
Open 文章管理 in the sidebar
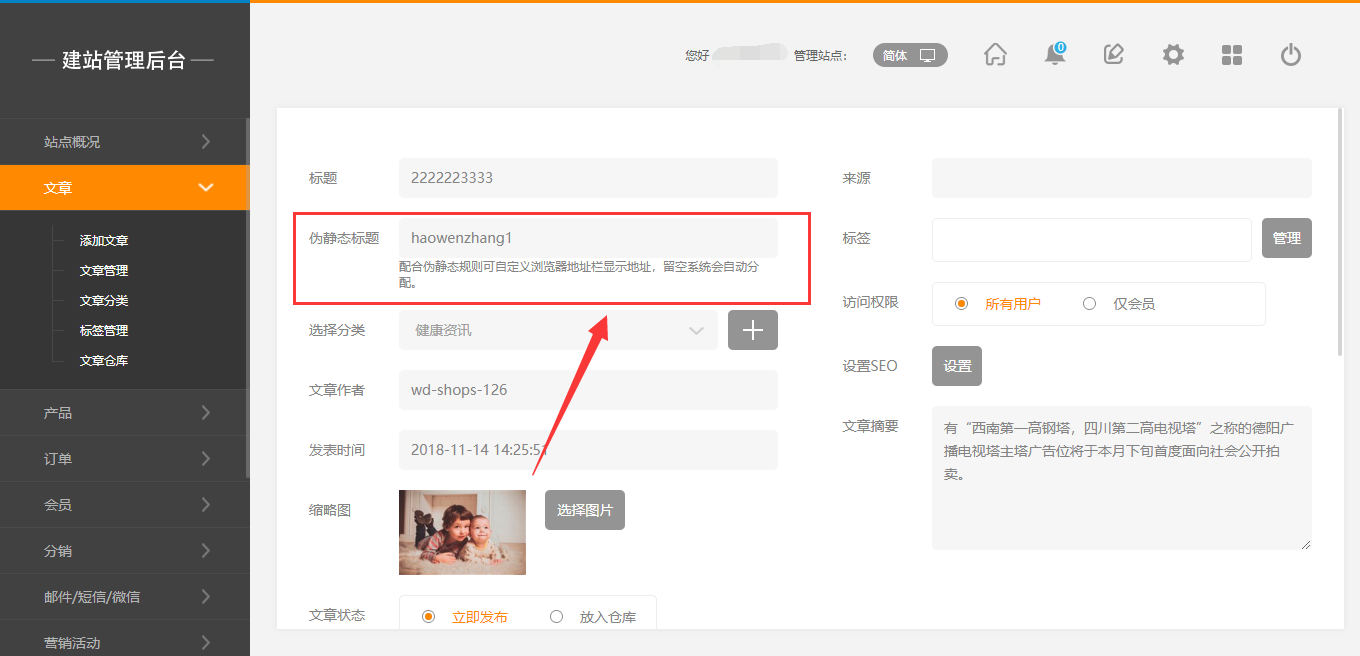pos(104,271)
